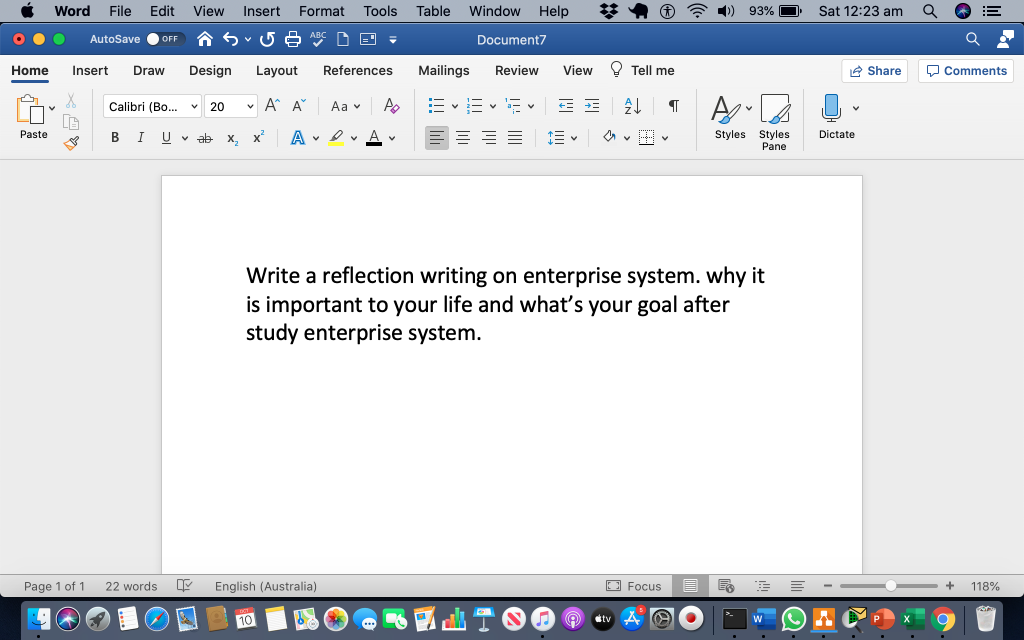Open the text highlight color options
Screen dimensions: 1024x640
pos(352,137)
